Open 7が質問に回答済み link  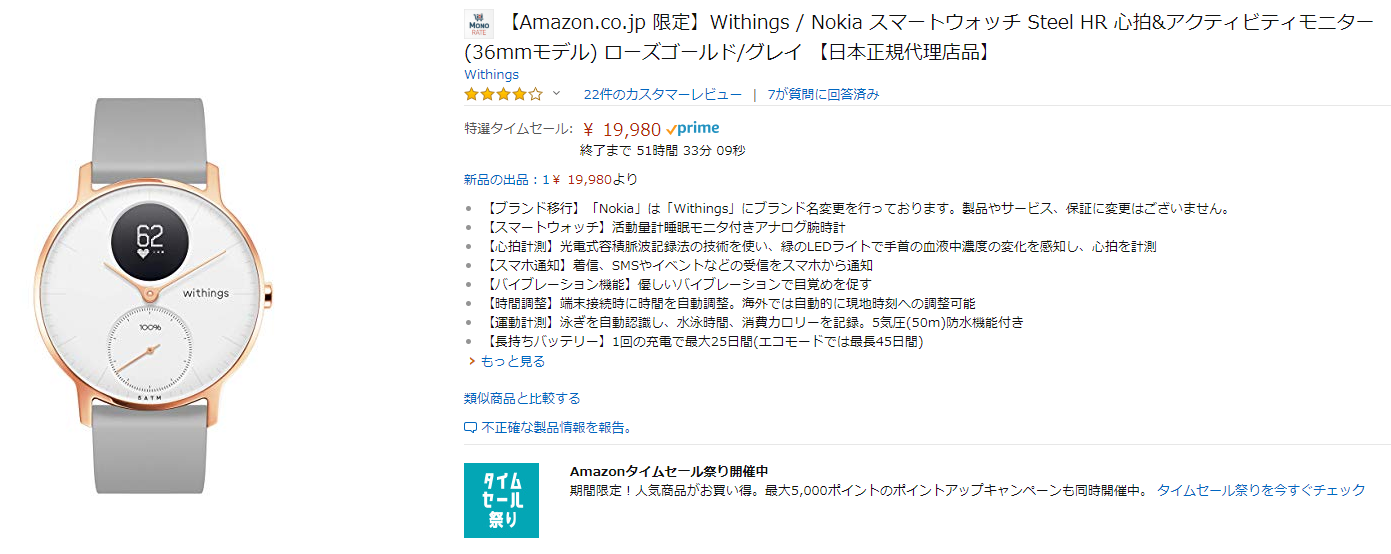(x=823, y=94)
